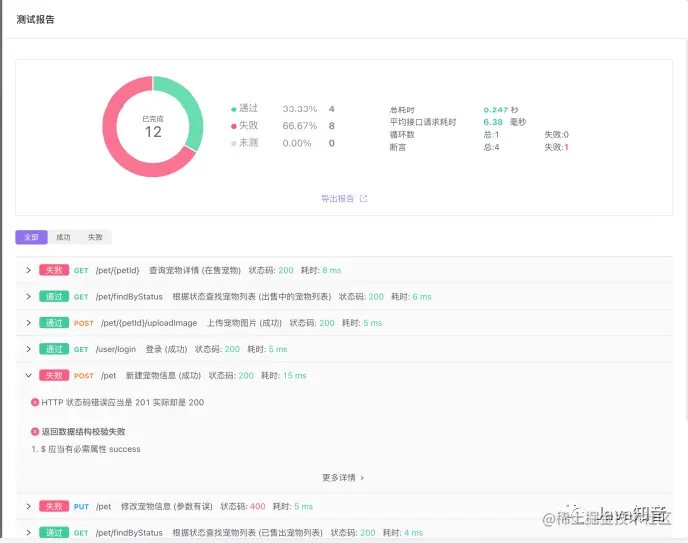The image size is (688, 543).
Task: Select the 成功 filter tab
Action: (x=63, y=237)
